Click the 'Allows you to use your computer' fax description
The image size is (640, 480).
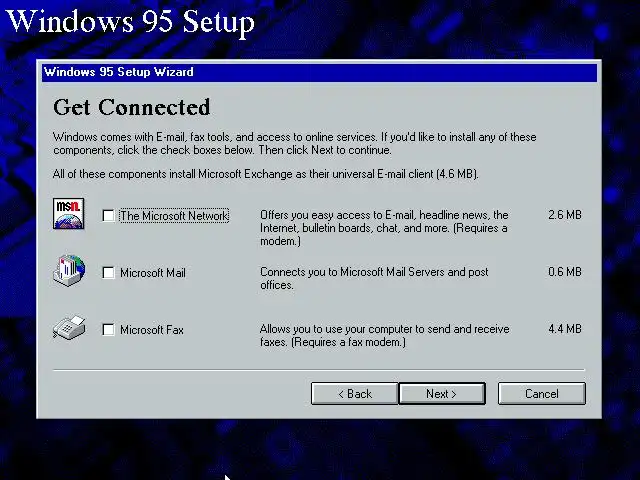384,335
